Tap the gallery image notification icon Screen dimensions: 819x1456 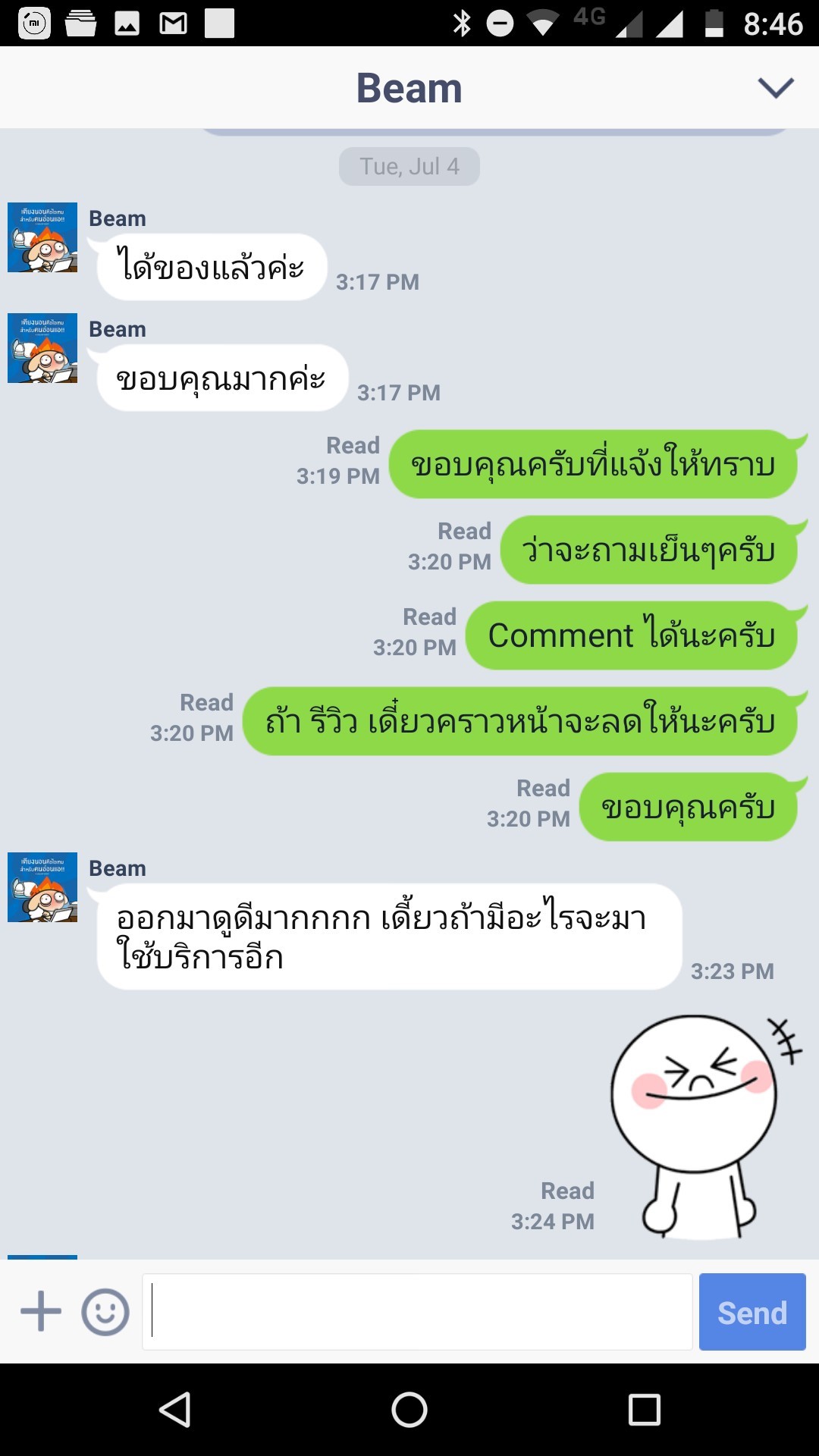point(127,24)
